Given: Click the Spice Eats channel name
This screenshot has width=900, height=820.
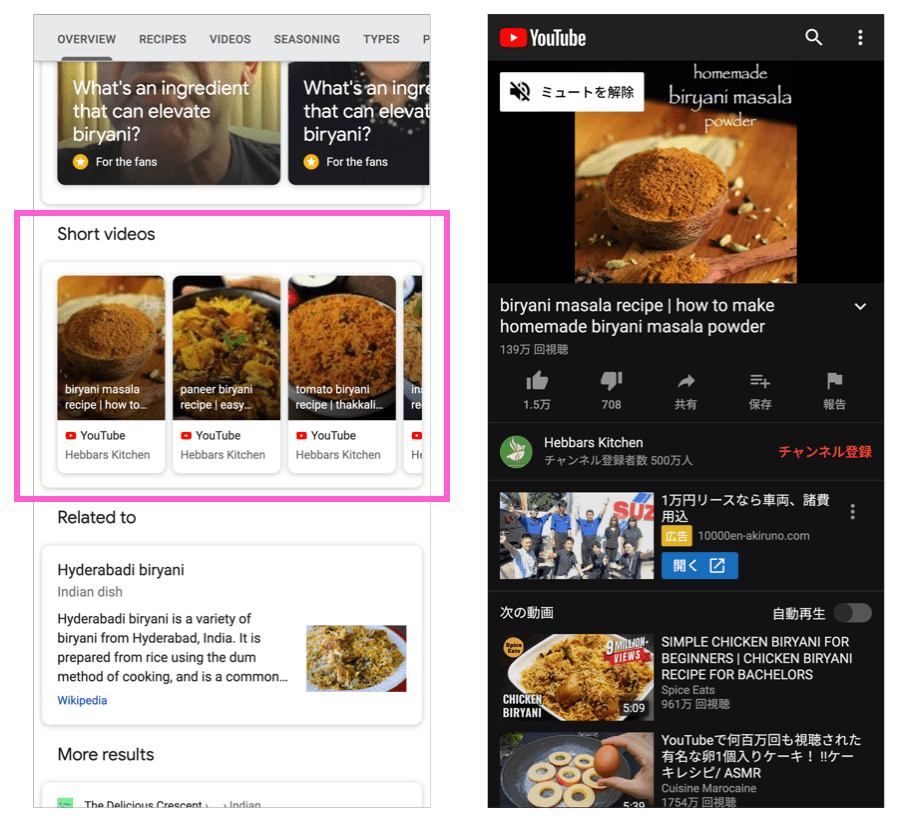Looking at the screenshot, I should pos(688,690).
